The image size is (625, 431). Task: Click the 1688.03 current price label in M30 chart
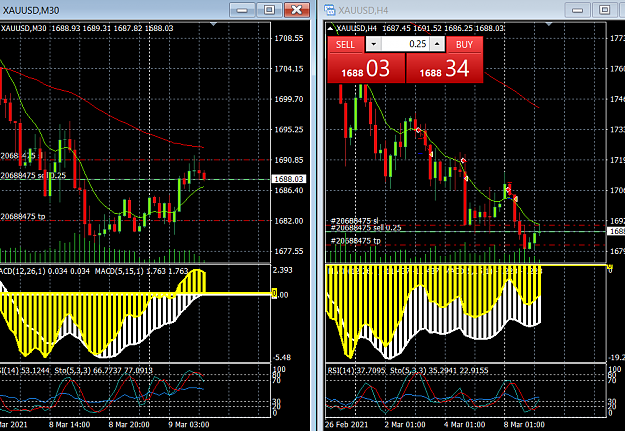(289, 179)
